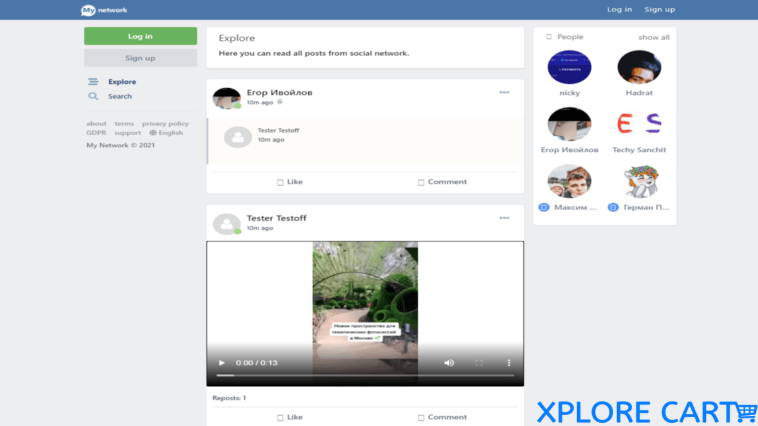The width and height of the screenshot is (758, 426).
Task: Click show all in People panel
Action: click(x=654, y=37)
